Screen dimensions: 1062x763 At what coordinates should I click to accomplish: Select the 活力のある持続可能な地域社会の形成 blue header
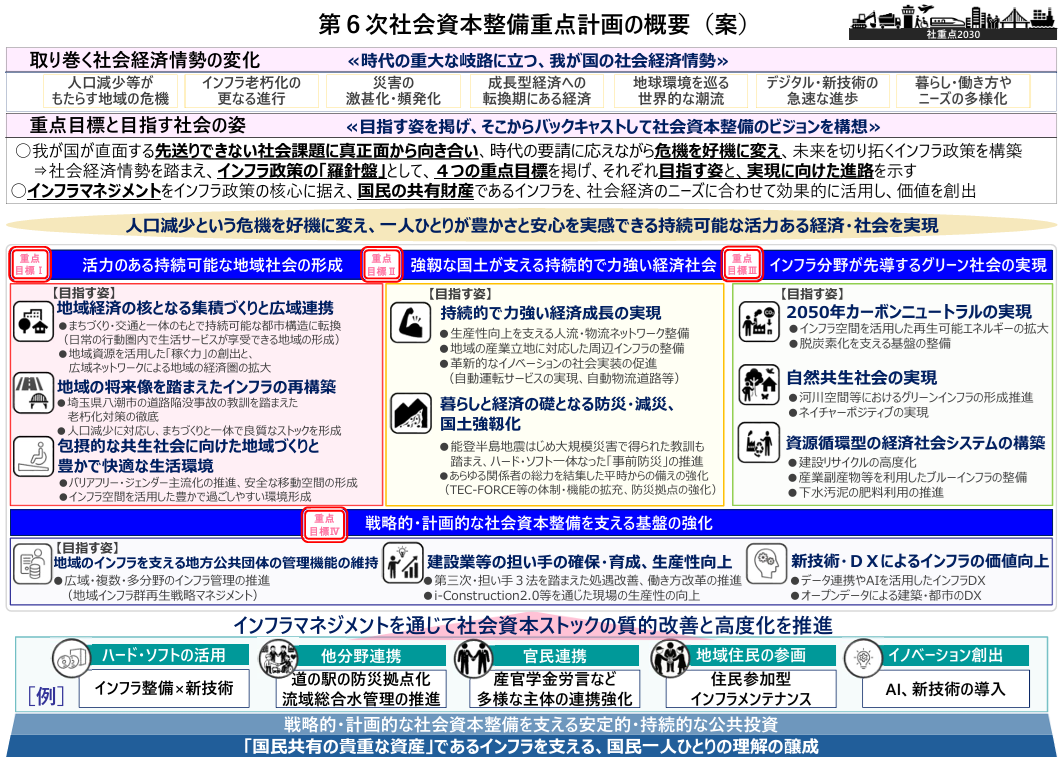[213, 265]
